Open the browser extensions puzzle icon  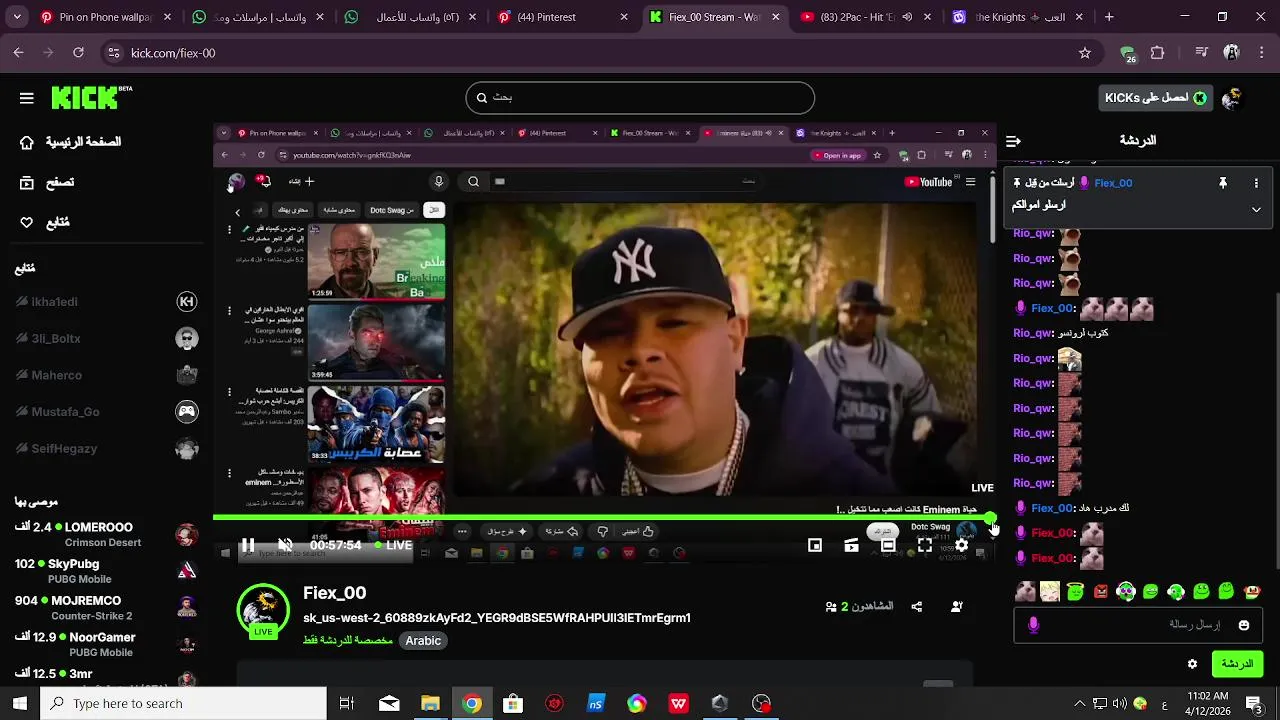point(1158,53)
